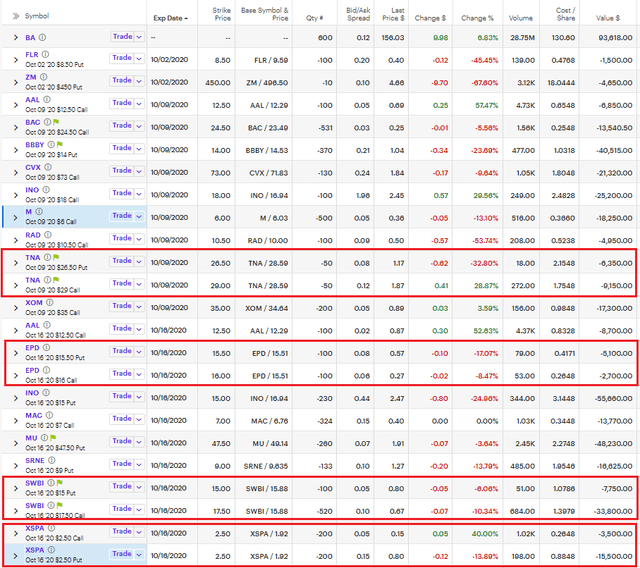Select the 93,618.00 value cell for BA

point(616,38)
